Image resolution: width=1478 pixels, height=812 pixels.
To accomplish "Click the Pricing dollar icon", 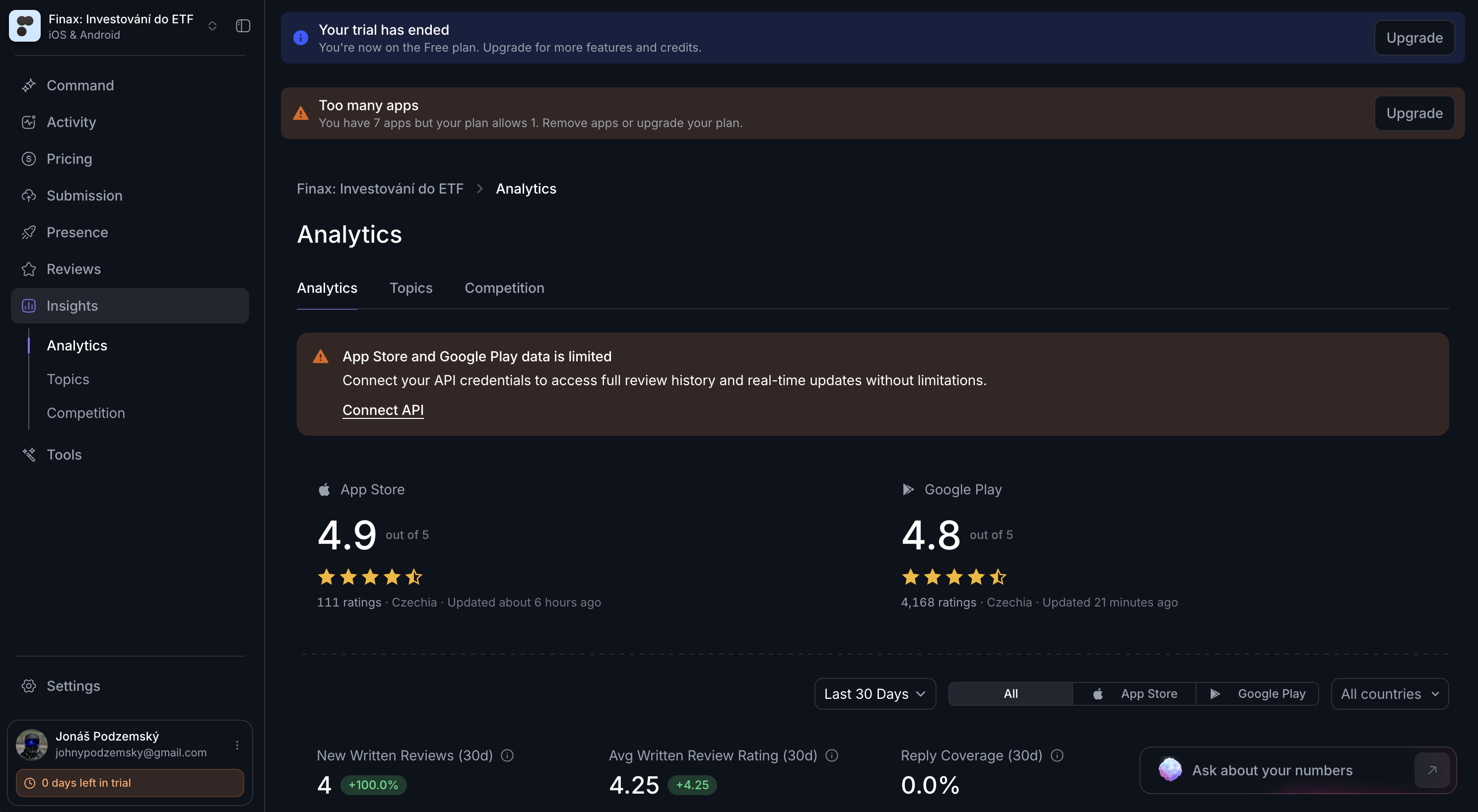I will tap(29, 159).
